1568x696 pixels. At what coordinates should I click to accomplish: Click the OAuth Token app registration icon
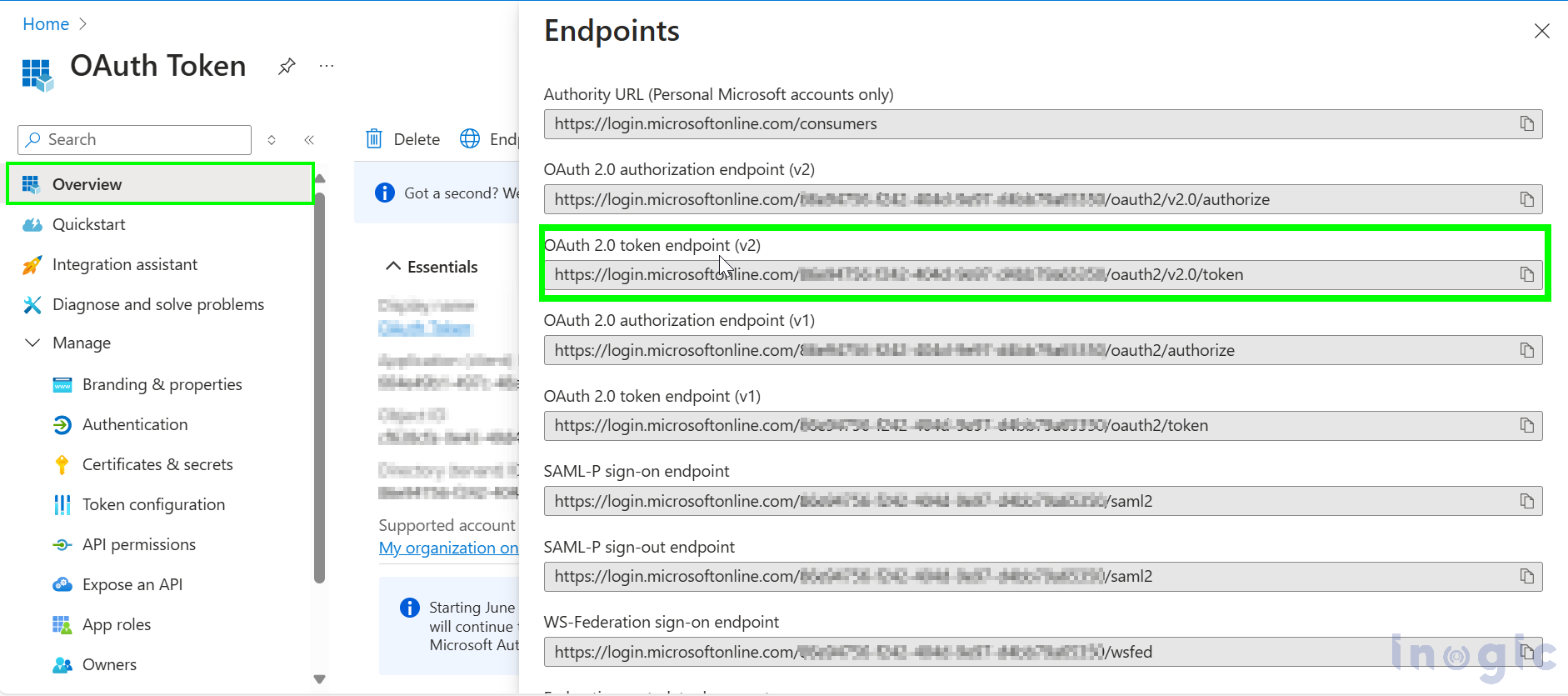(37, 75)
